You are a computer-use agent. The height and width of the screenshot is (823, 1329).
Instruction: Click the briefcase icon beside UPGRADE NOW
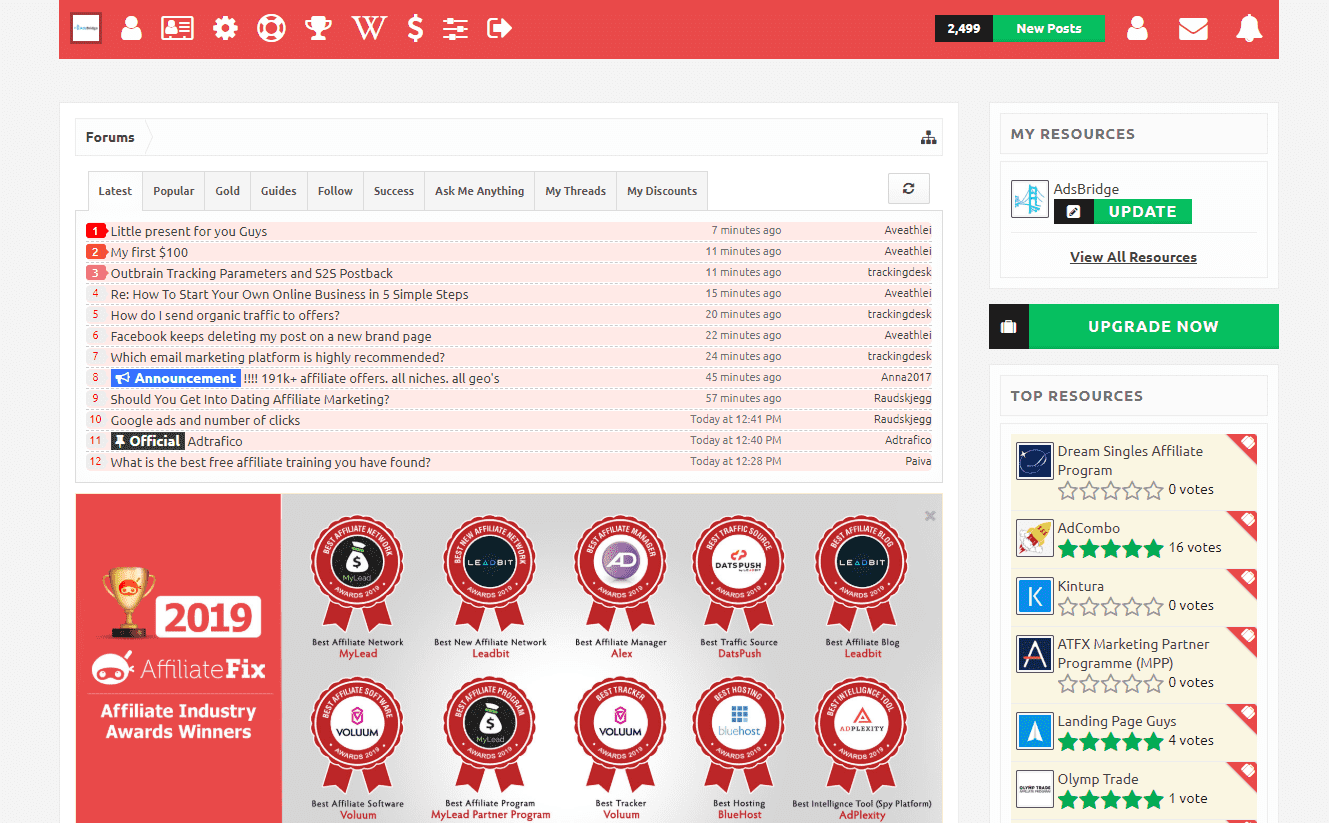point(1008,326)
